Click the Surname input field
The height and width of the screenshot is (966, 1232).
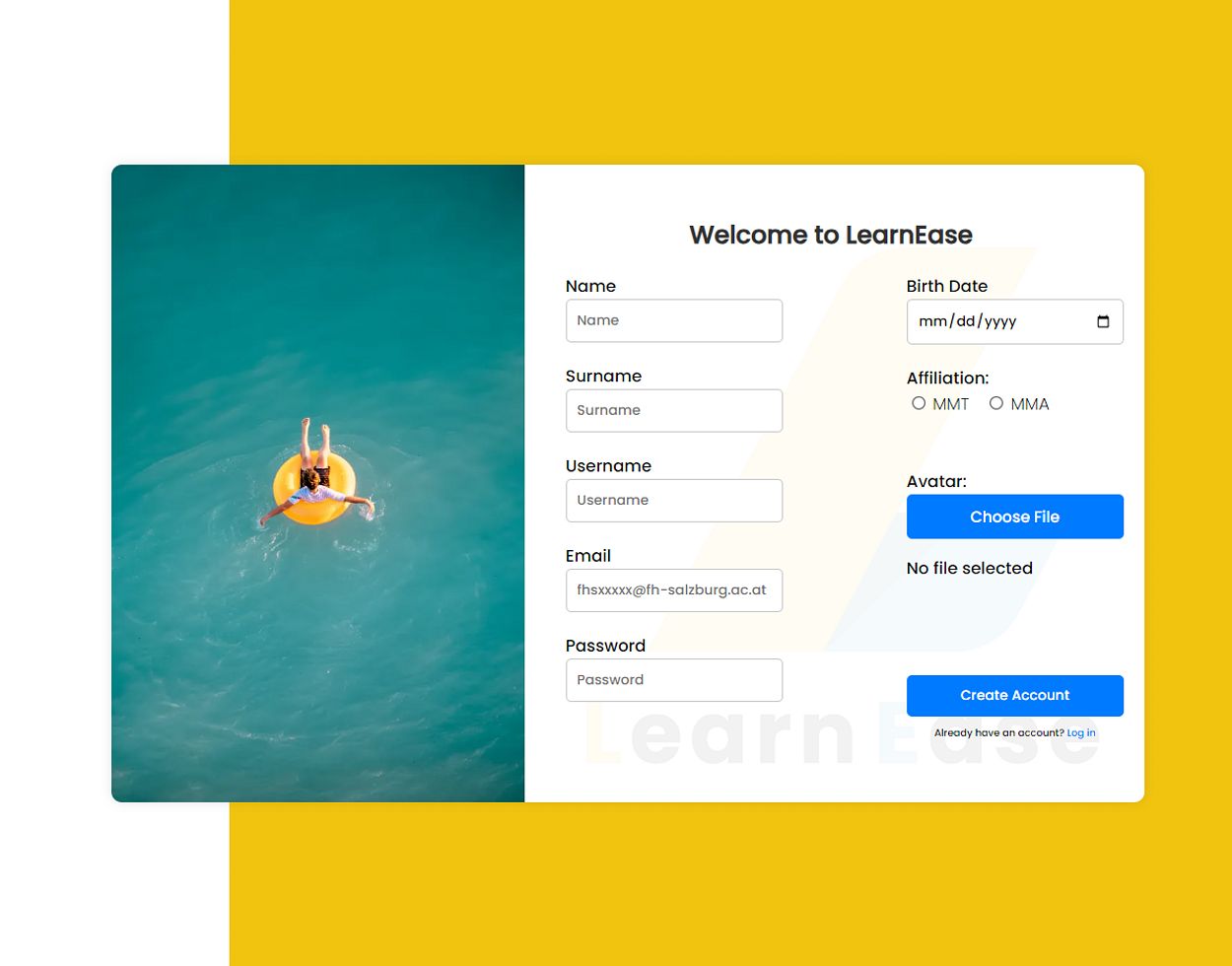(x=674, y=410)
